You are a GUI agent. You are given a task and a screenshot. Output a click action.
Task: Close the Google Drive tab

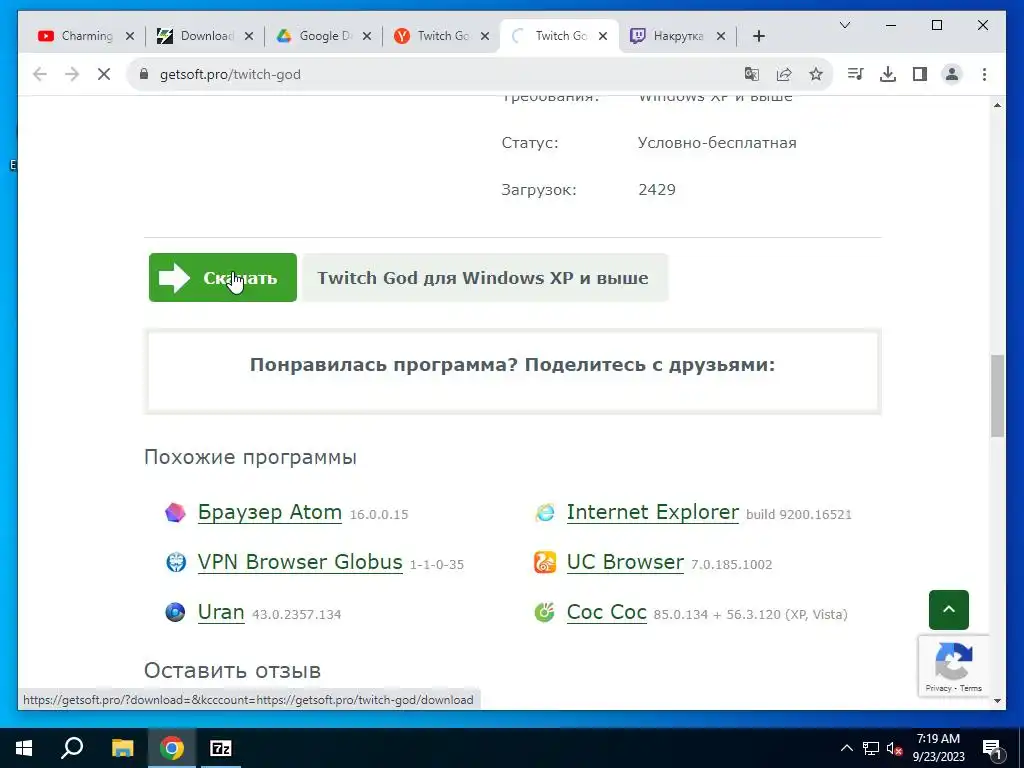click(x=367, y=36)
